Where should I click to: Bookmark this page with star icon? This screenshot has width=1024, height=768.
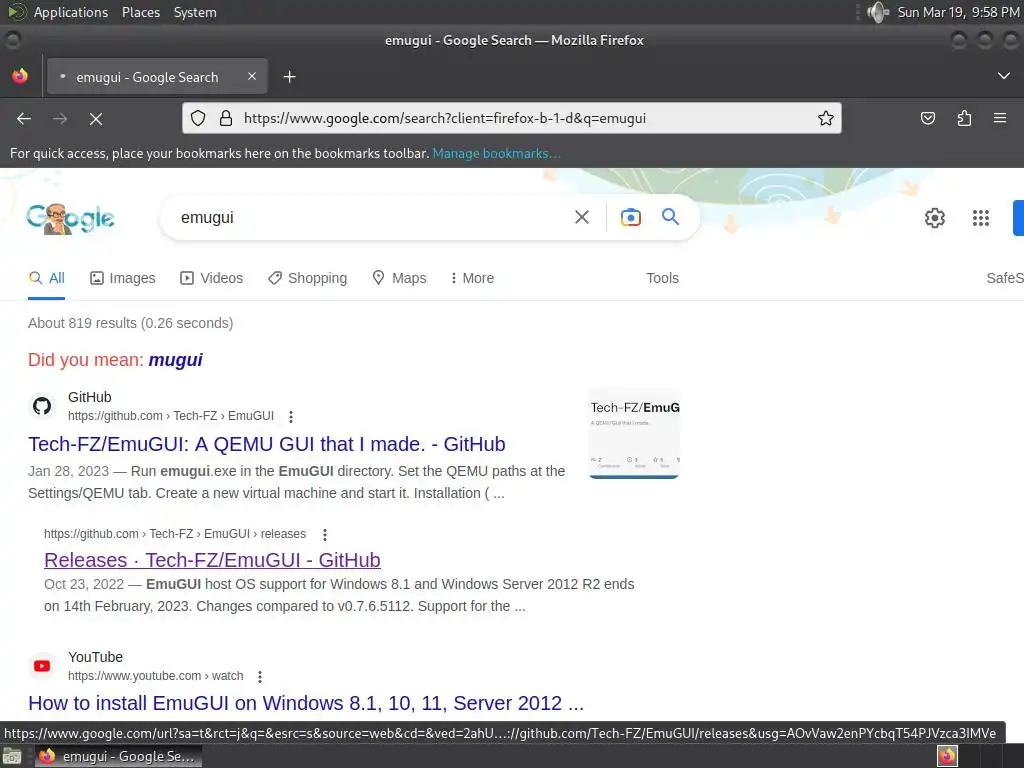click(825, 118)
